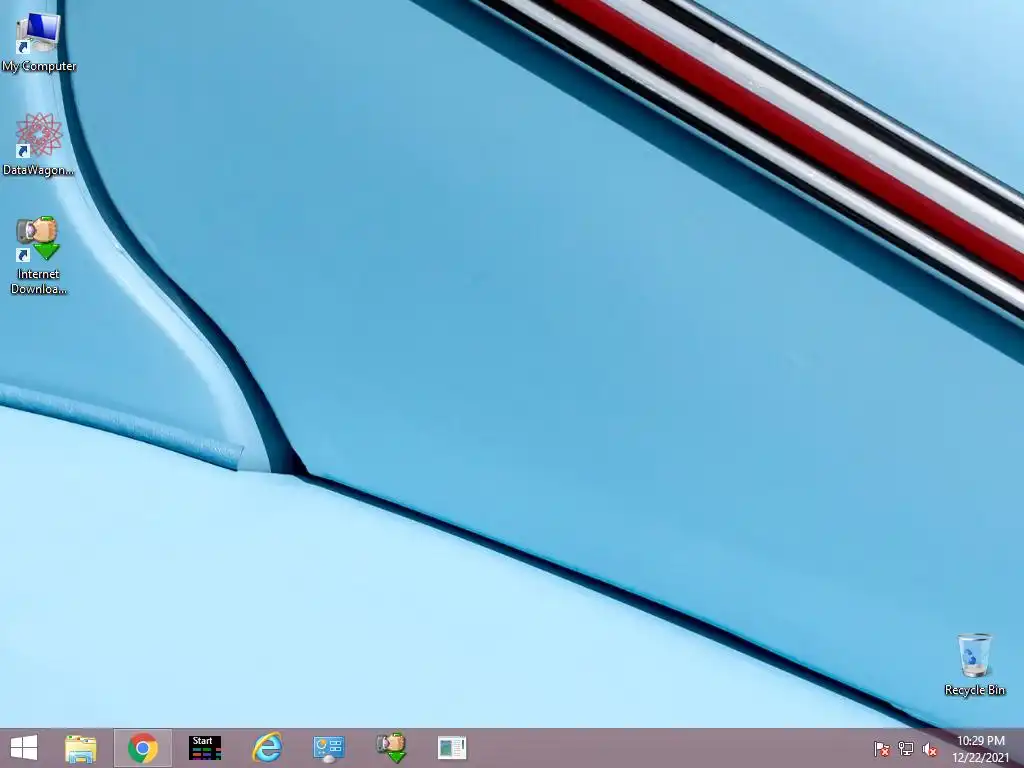Select the Recycle Bin icon
This screenshot has width=1024, height=768.
click(974, 664)
